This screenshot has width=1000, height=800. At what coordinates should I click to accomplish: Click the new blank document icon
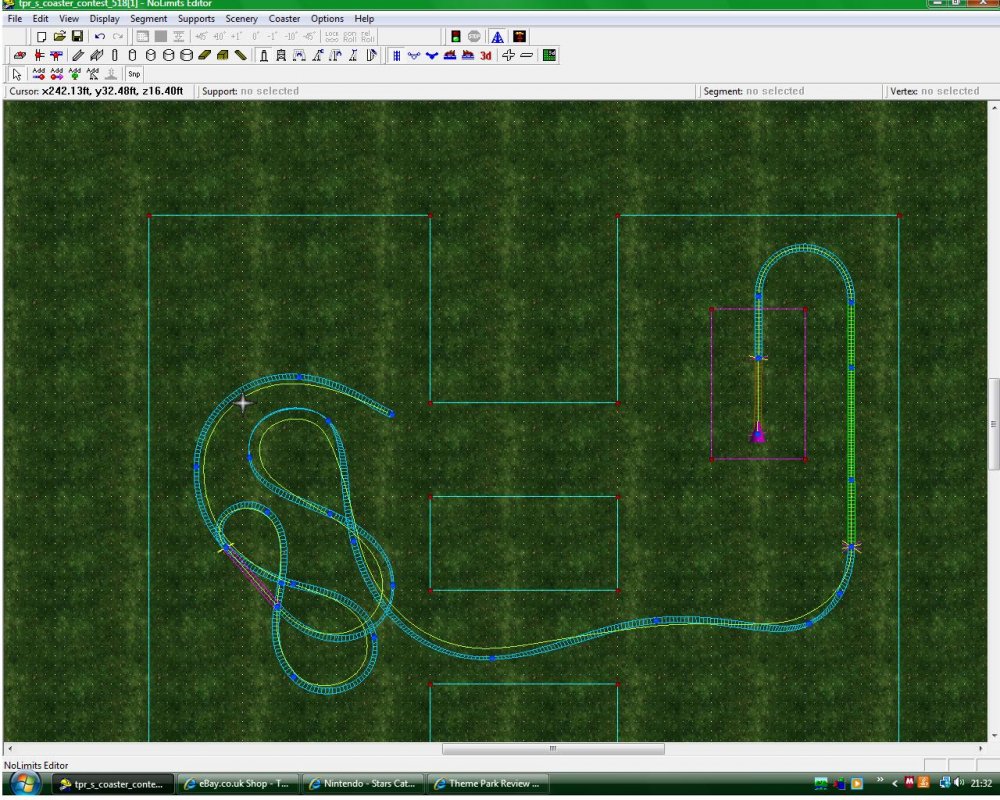pyautogui.click(x=42, y=36)
